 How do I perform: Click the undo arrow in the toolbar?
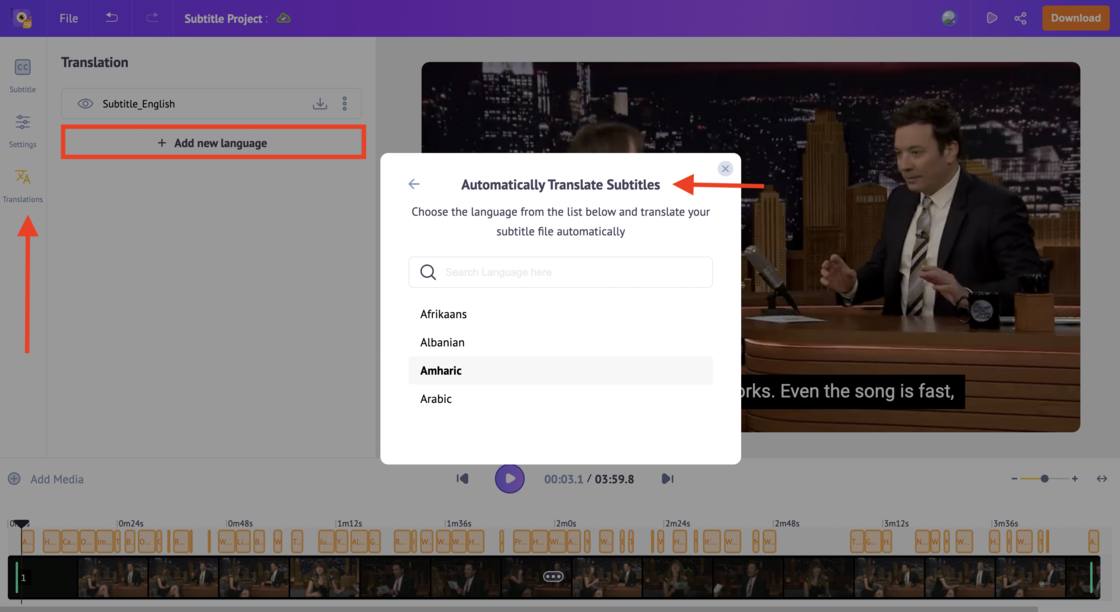click(110, 18)
